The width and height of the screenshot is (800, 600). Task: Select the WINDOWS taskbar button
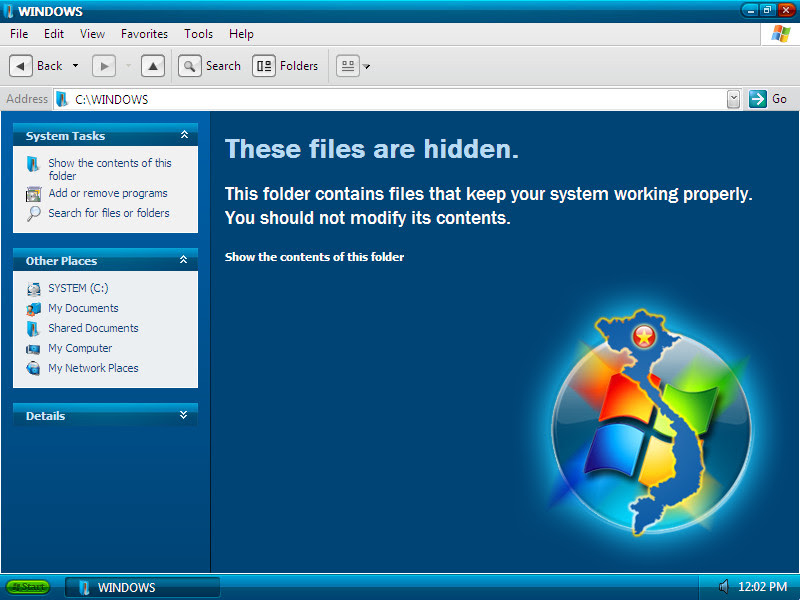click(142, 587)
